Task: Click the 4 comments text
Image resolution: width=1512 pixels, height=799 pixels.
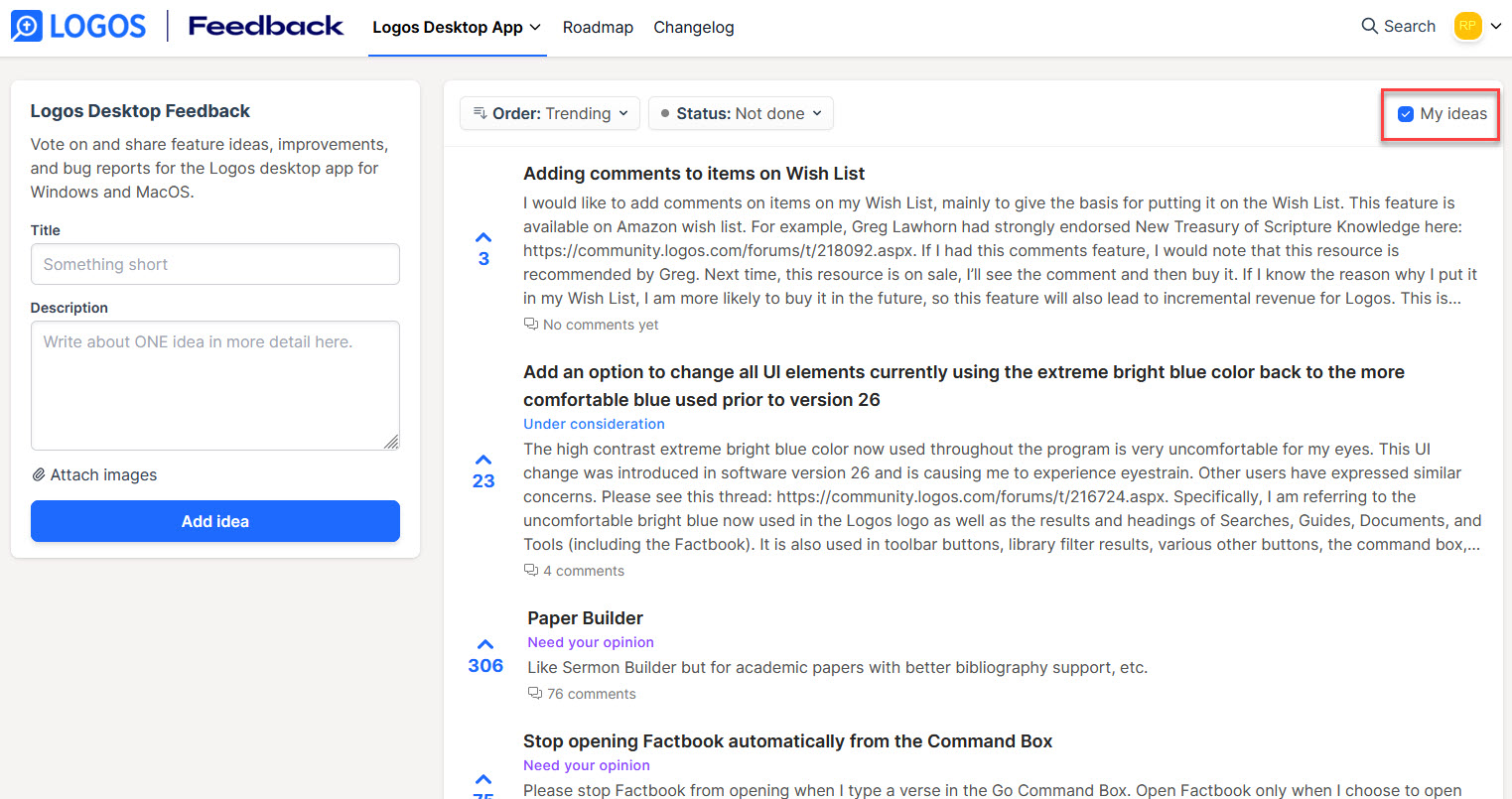Action: [x=584, y=571]
